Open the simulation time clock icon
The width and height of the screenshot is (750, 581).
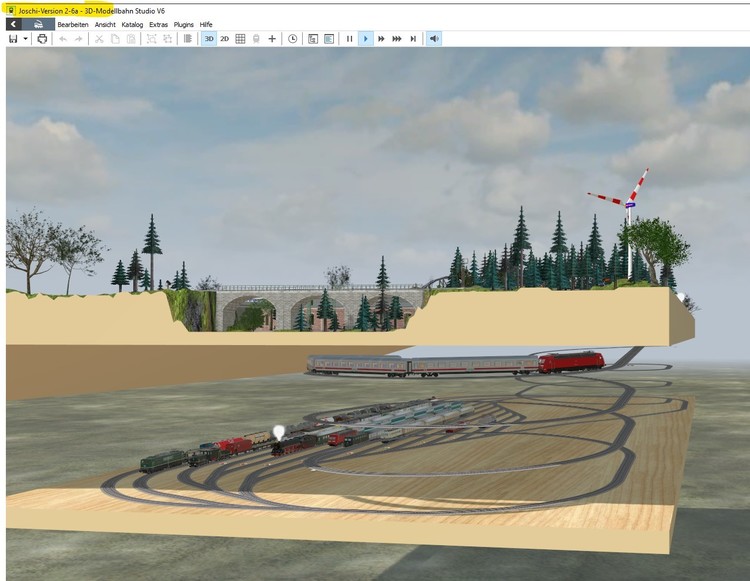click(292, 39)
